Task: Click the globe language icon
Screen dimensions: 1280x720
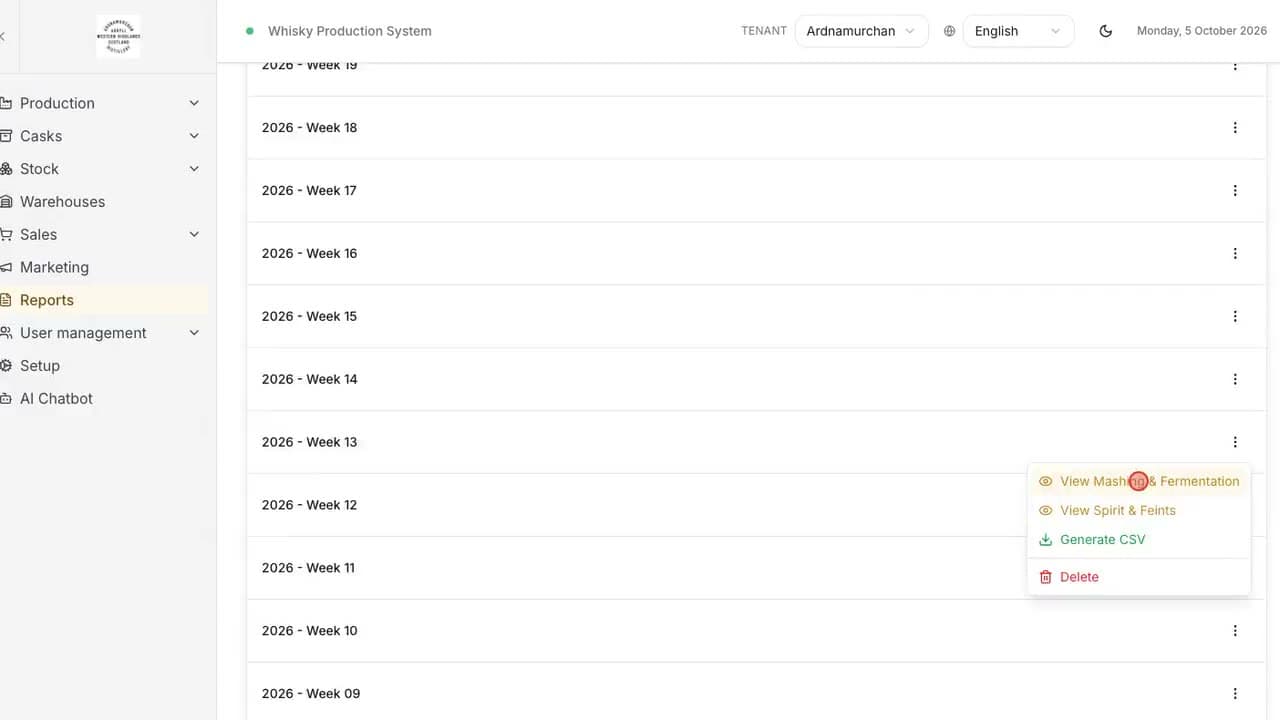Action: (949, 31)
